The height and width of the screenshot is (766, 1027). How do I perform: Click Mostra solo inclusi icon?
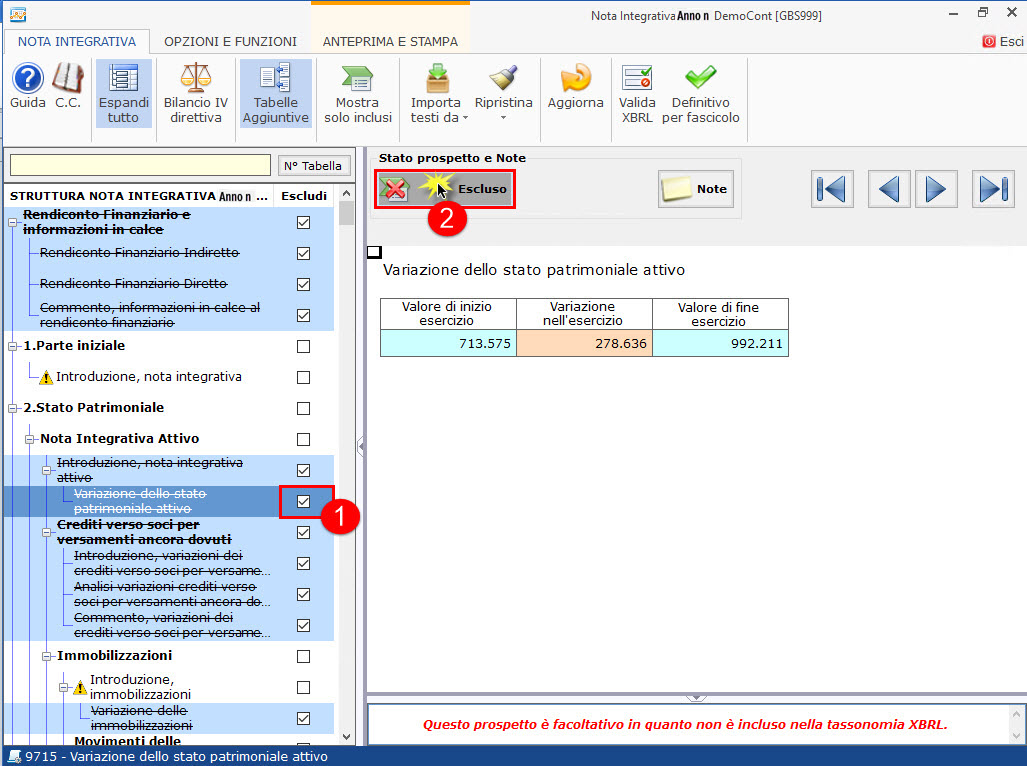357,93
